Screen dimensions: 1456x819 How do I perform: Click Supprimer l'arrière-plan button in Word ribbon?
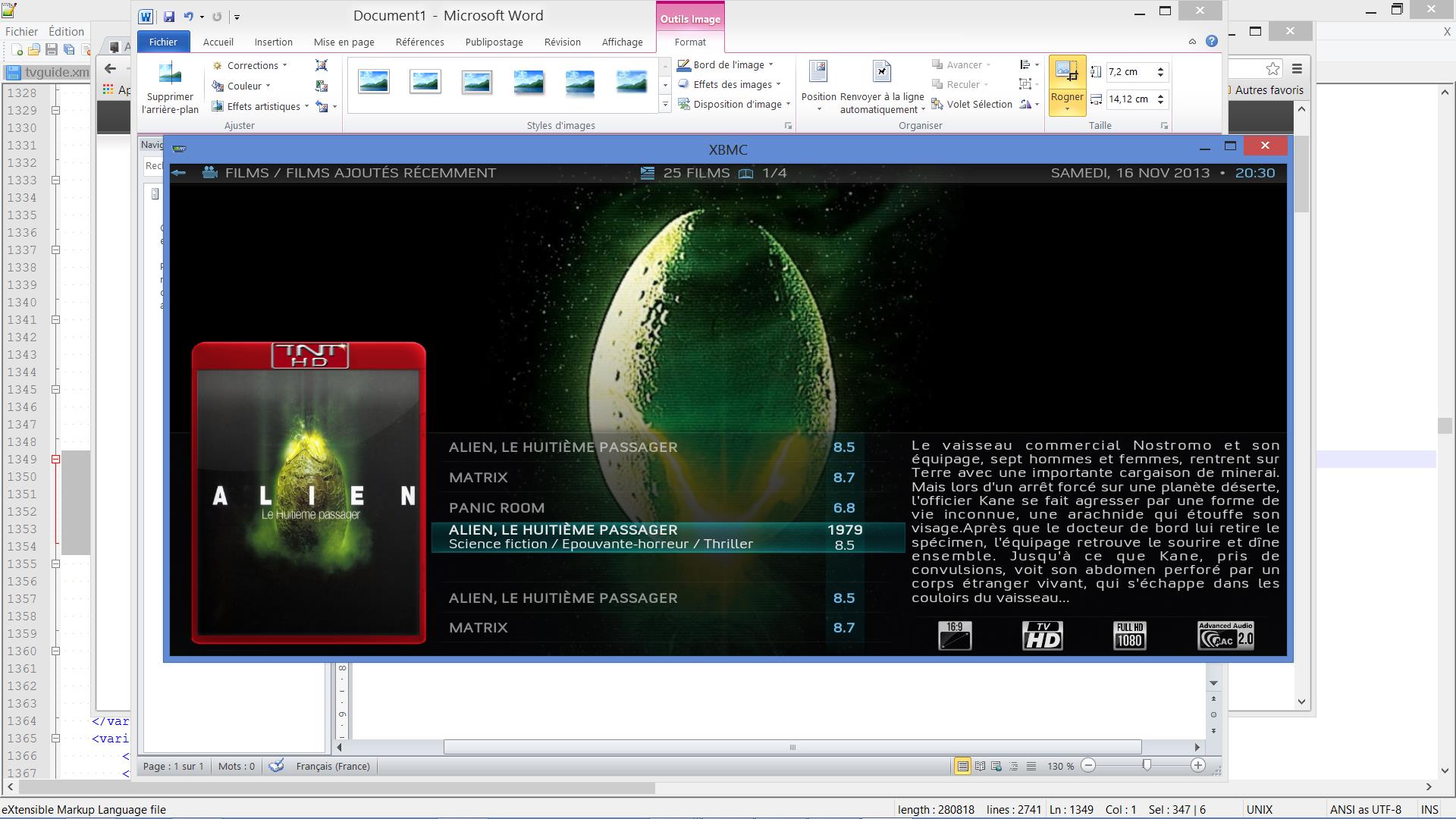[170, 89]
